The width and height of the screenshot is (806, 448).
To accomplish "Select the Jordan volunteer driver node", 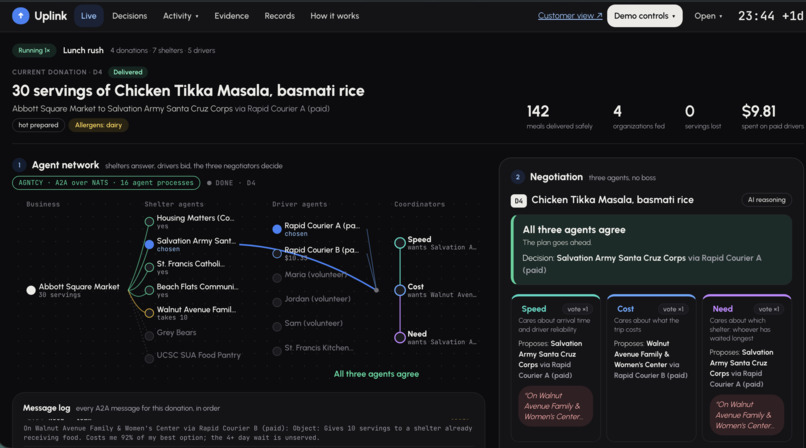I will click(x=277, y=302).
